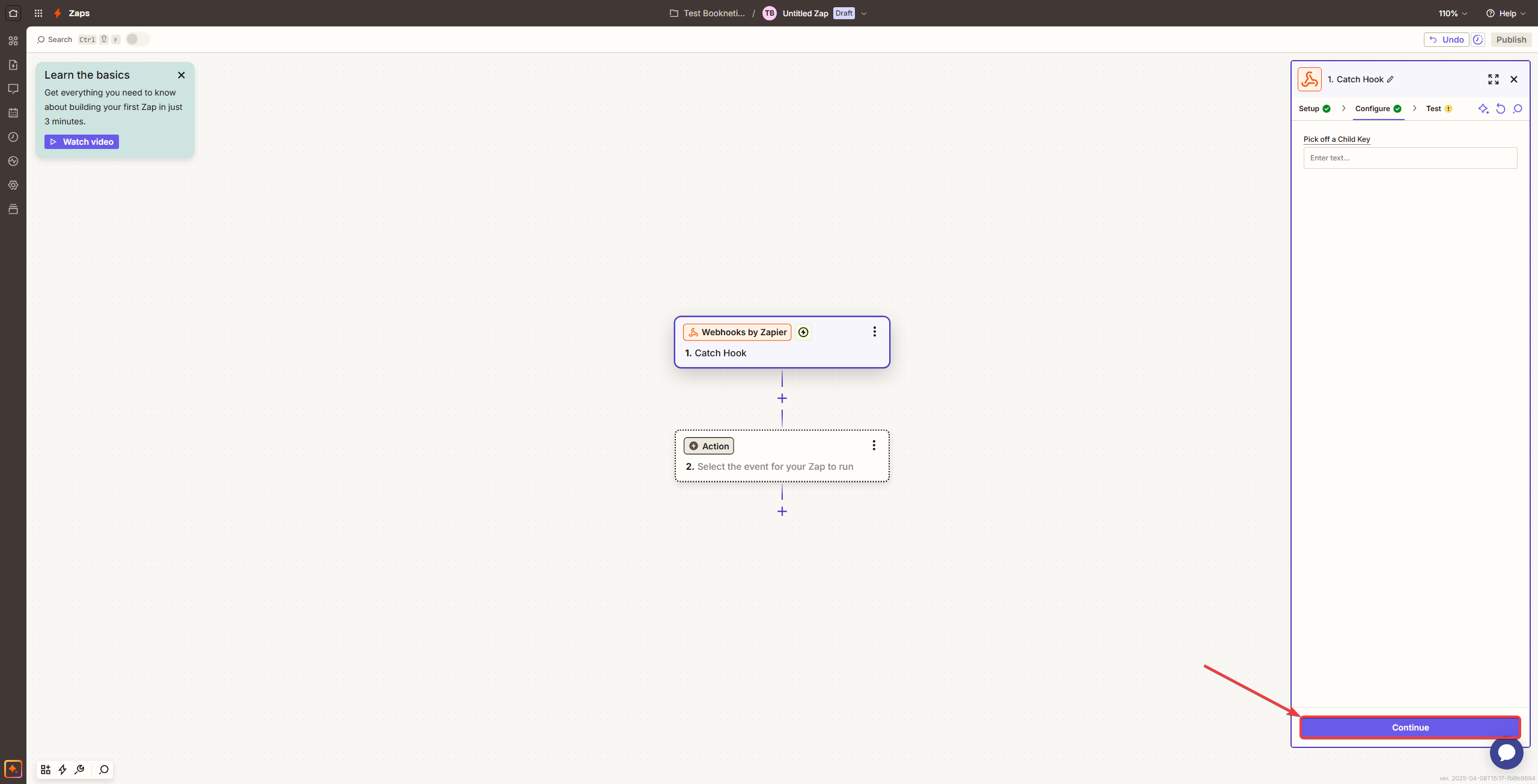Image resolution: width=1538 pixels, height=784 pixels.
Task: Click the Pick off a Child Key text field
Action: pos(1410,158)
